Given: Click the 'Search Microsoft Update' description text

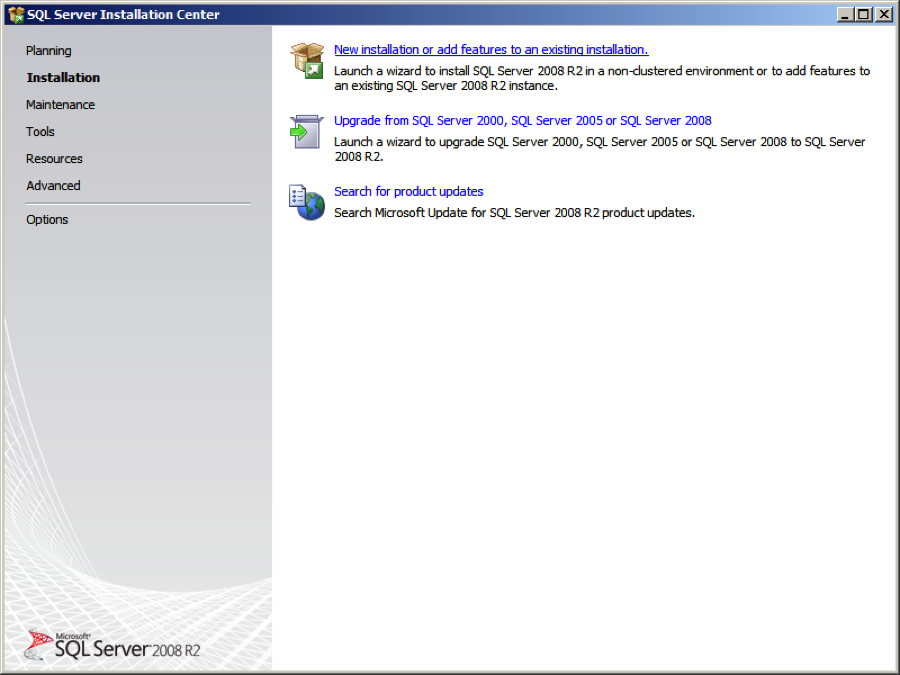Looking at the screenshot, I should point(514,213).
